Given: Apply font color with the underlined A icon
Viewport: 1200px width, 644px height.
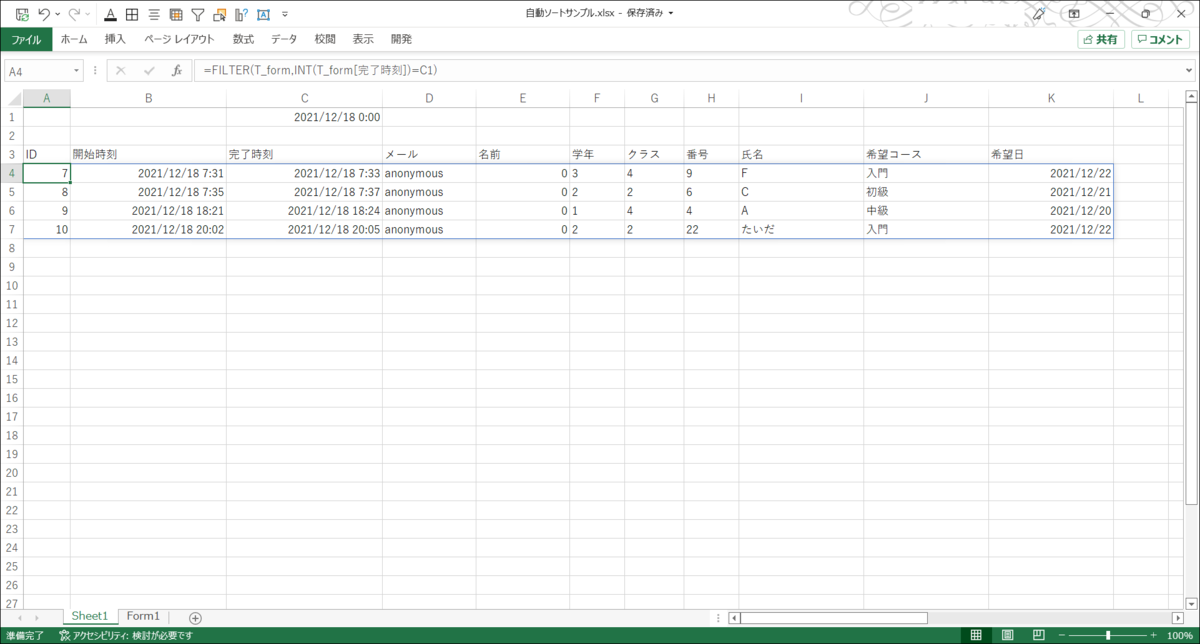Looking at the screenshot, I should pos(110,14).
